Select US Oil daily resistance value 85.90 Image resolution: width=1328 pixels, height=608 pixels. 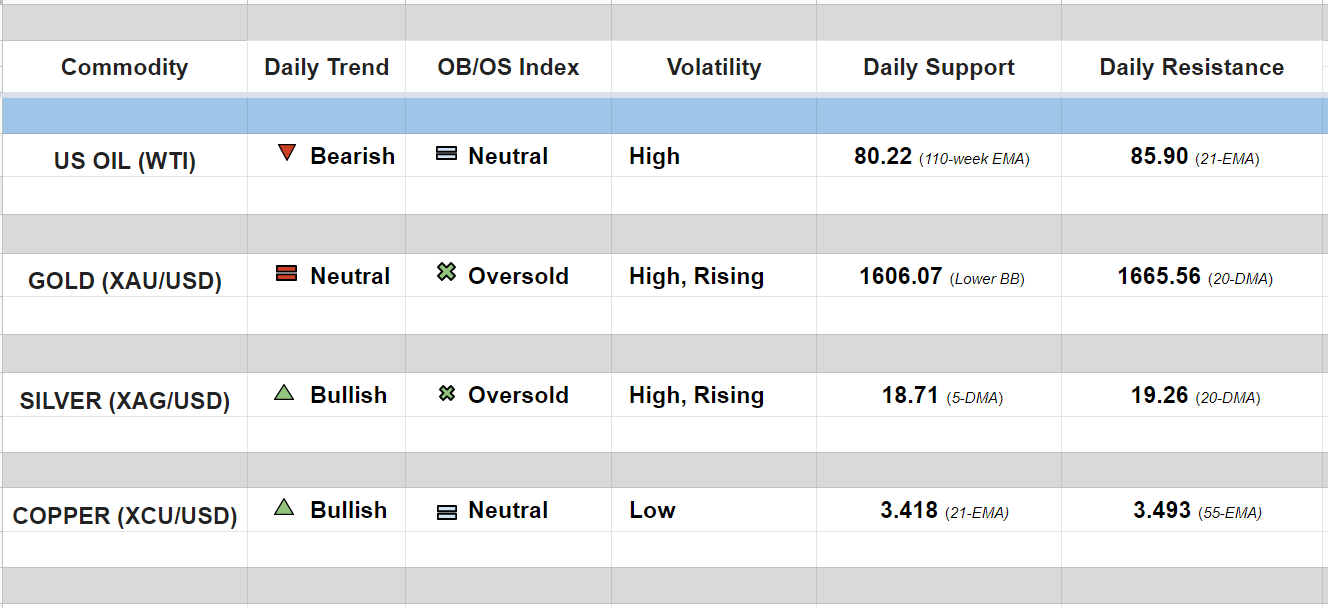1159,156
